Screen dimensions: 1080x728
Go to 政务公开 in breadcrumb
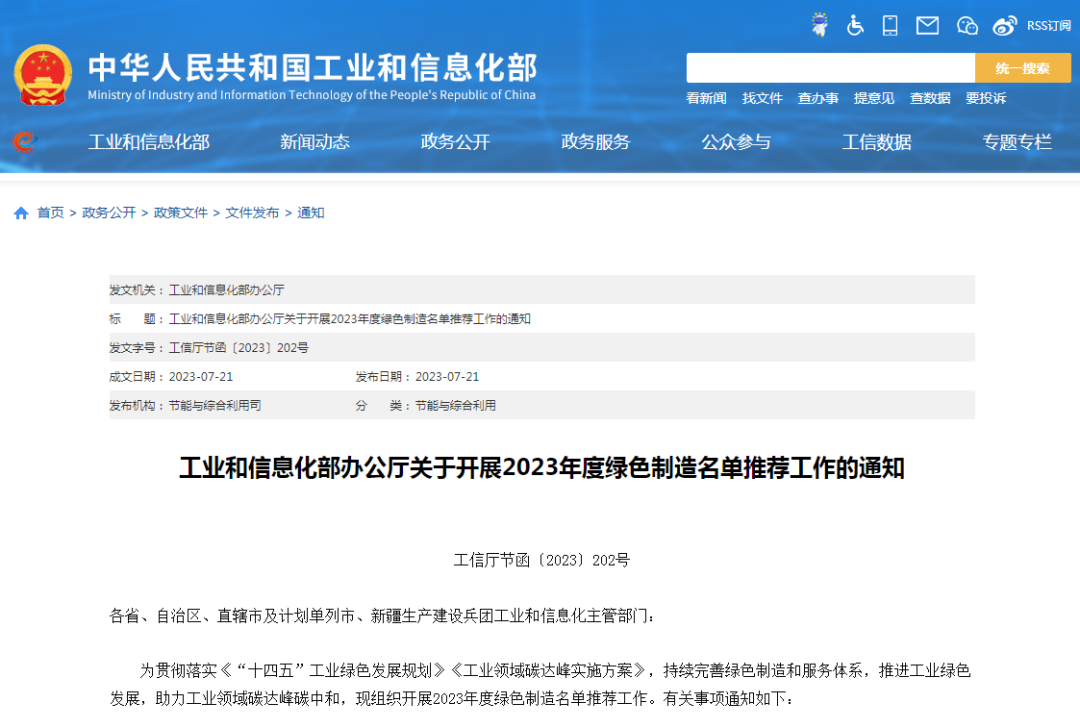pyautogui.click(x=109, y=213)
